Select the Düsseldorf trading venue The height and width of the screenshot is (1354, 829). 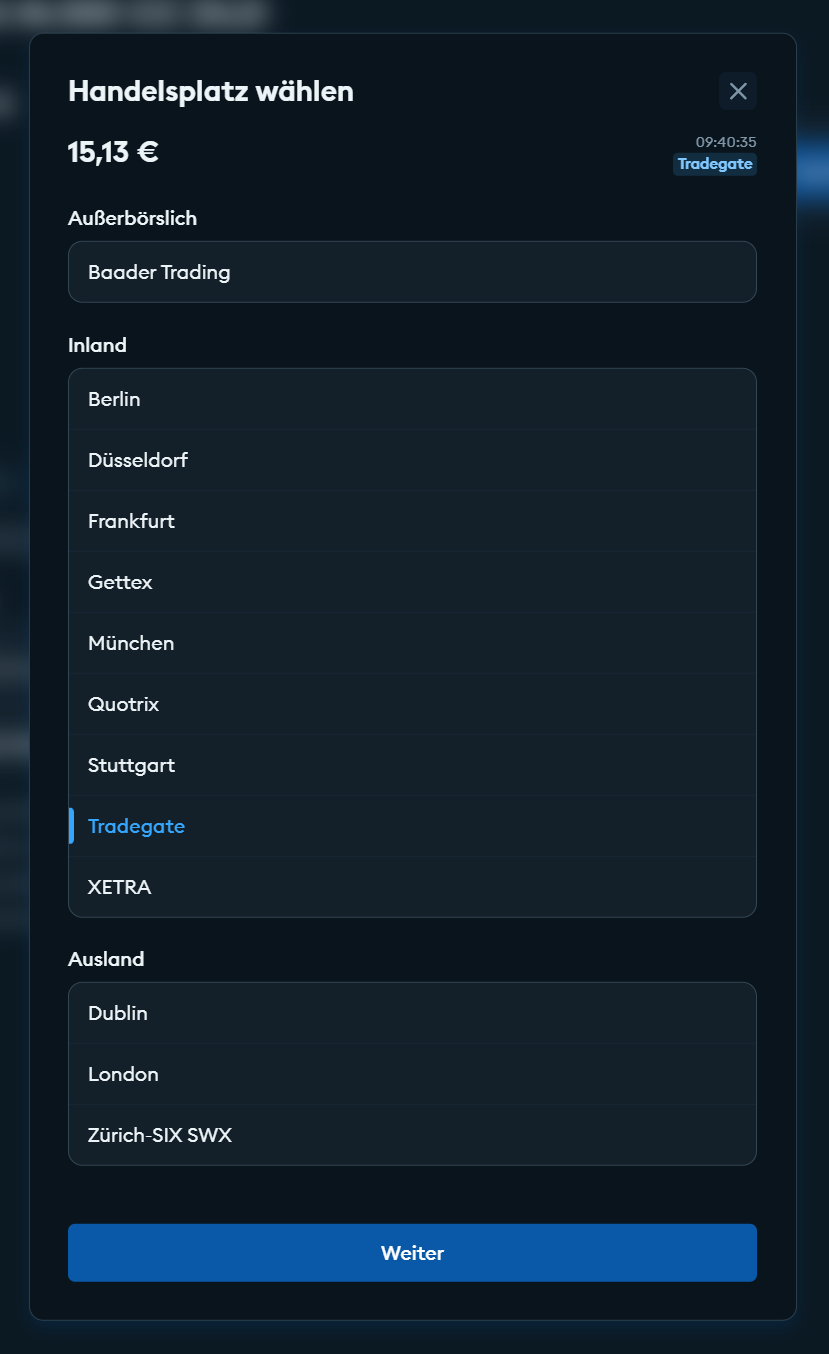tap(412, 460)
